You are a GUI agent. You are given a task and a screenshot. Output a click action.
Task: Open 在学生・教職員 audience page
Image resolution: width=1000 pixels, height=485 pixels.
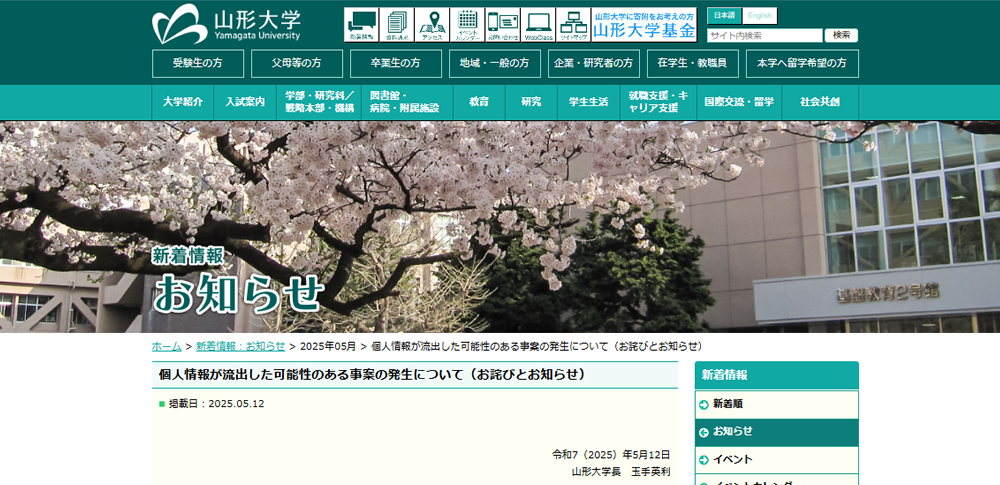click(x=693, y=64)
